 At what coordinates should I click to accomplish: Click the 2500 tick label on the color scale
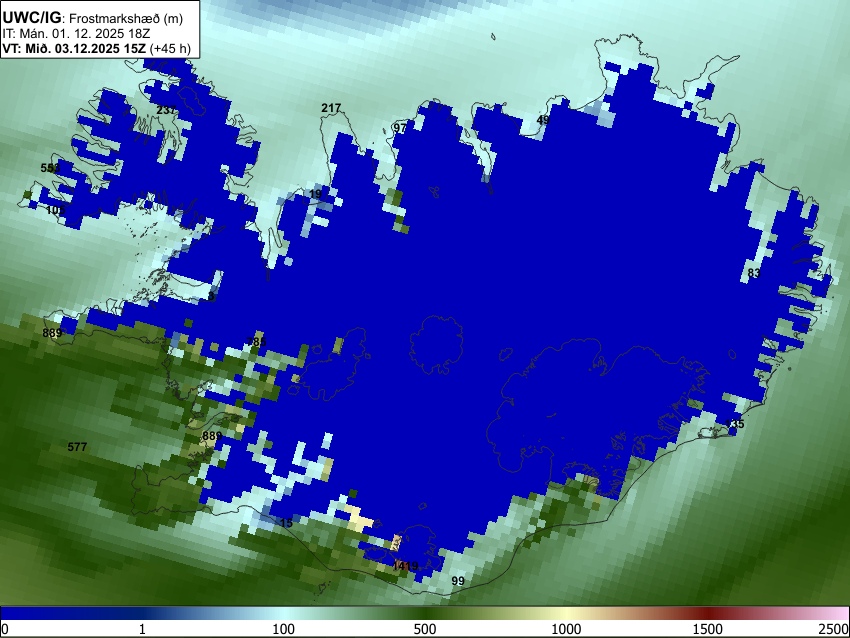pyautogui.click(x=834, y=629)
